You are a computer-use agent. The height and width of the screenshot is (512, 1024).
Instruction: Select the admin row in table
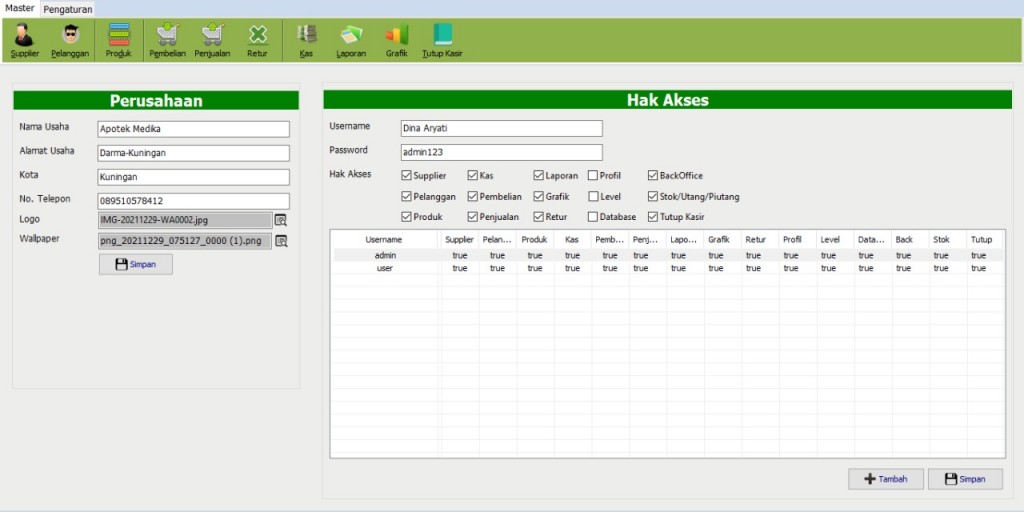[x=385, y=255]
